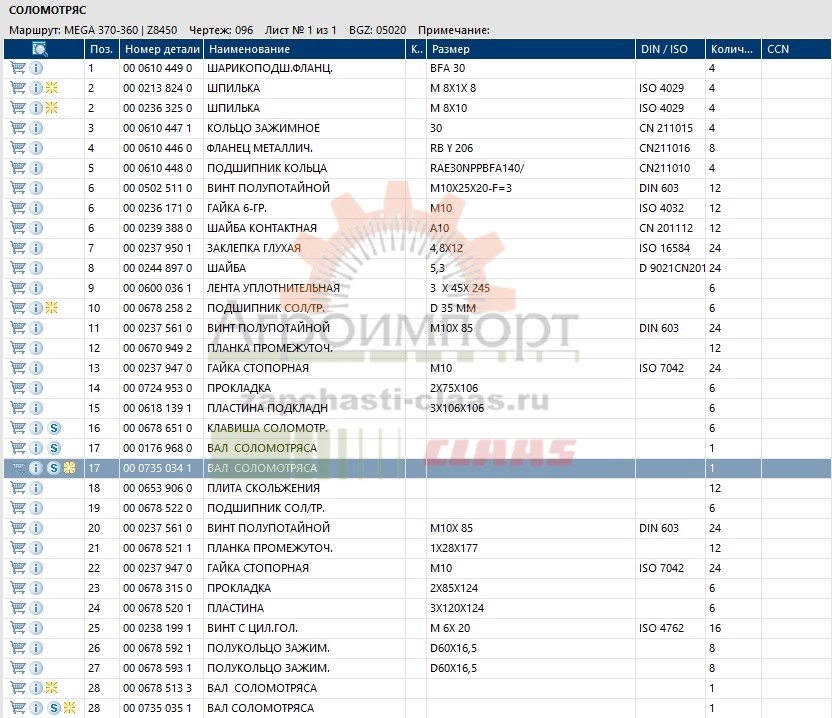Select part number 00 0678 315 0

(158, 588)
